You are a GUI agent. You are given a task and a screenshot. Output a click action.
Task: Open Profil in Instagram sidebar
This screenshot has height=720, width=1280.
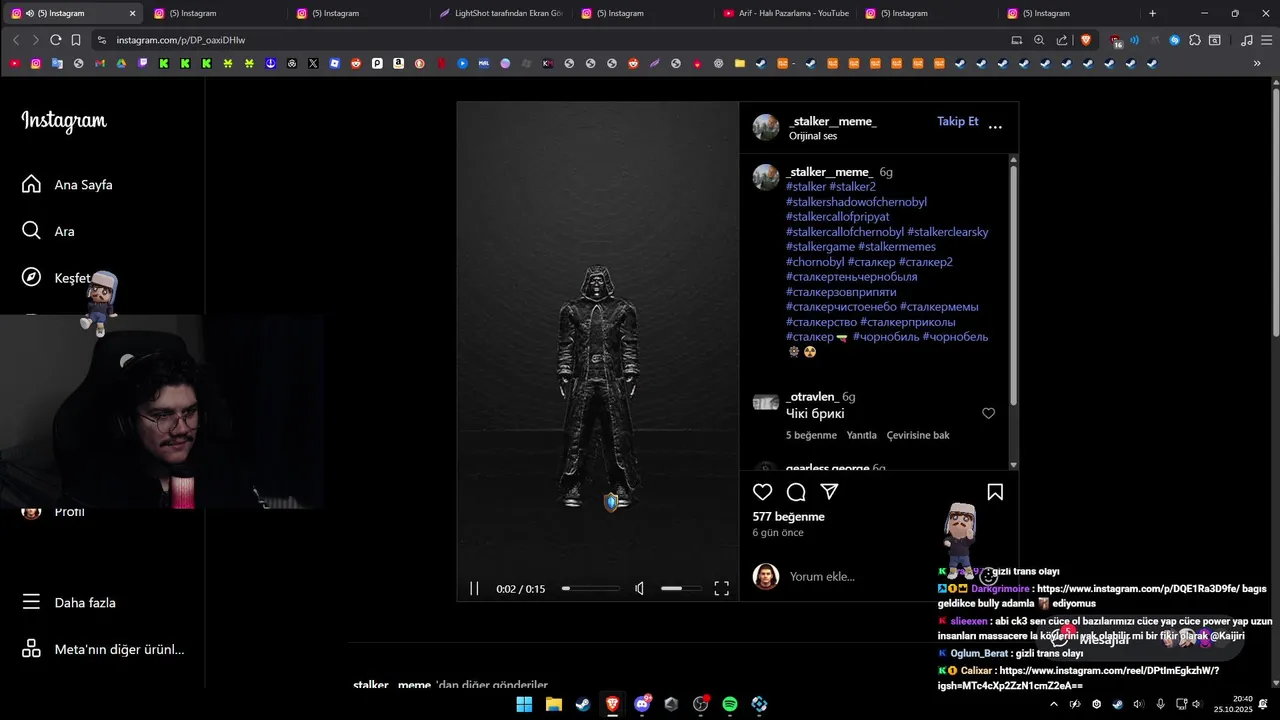pyautogui.click(x=69, y=512)
